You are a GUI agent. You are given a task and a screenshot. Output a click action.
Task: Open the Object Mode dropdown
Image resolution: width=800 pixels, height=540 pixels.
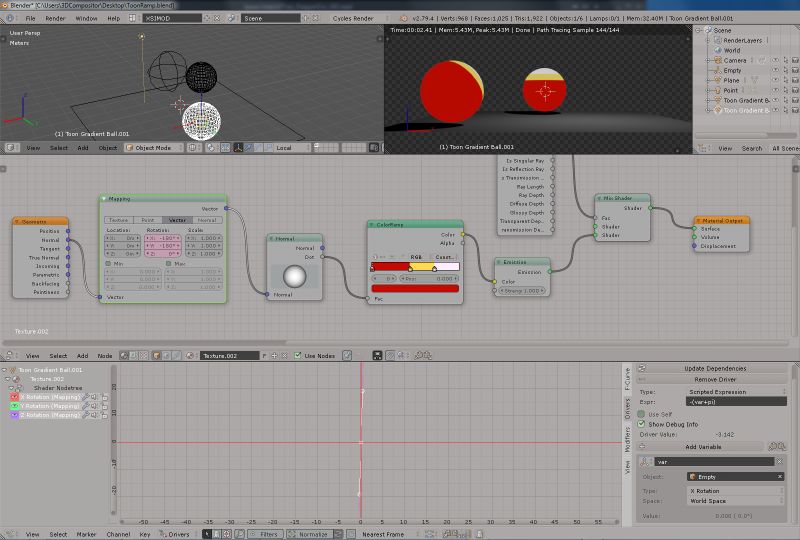click(x=154, y=148)
